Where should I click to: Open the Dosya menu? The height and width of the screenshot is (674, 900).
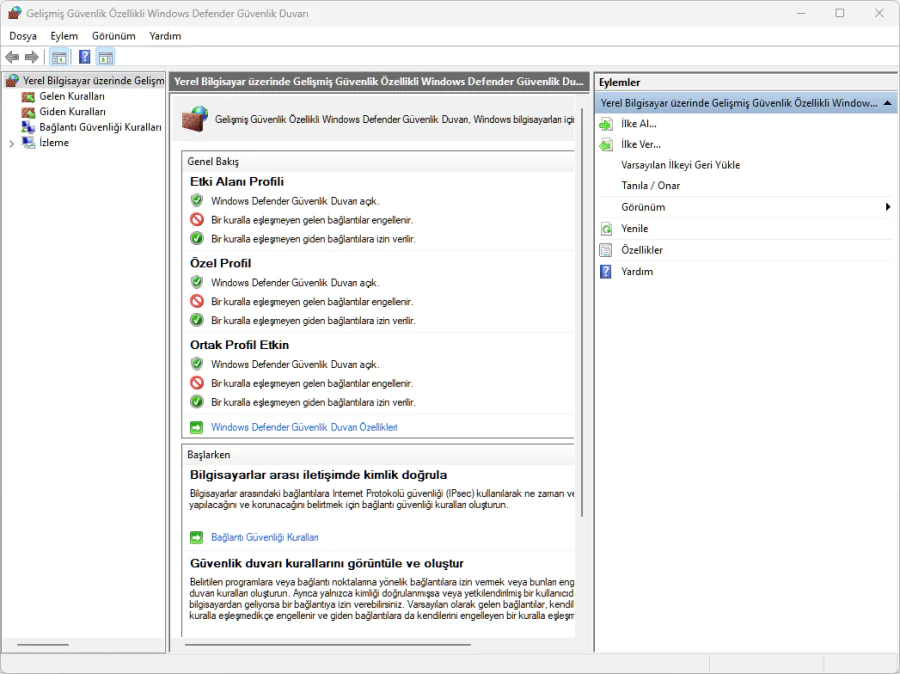click(23, 36)
